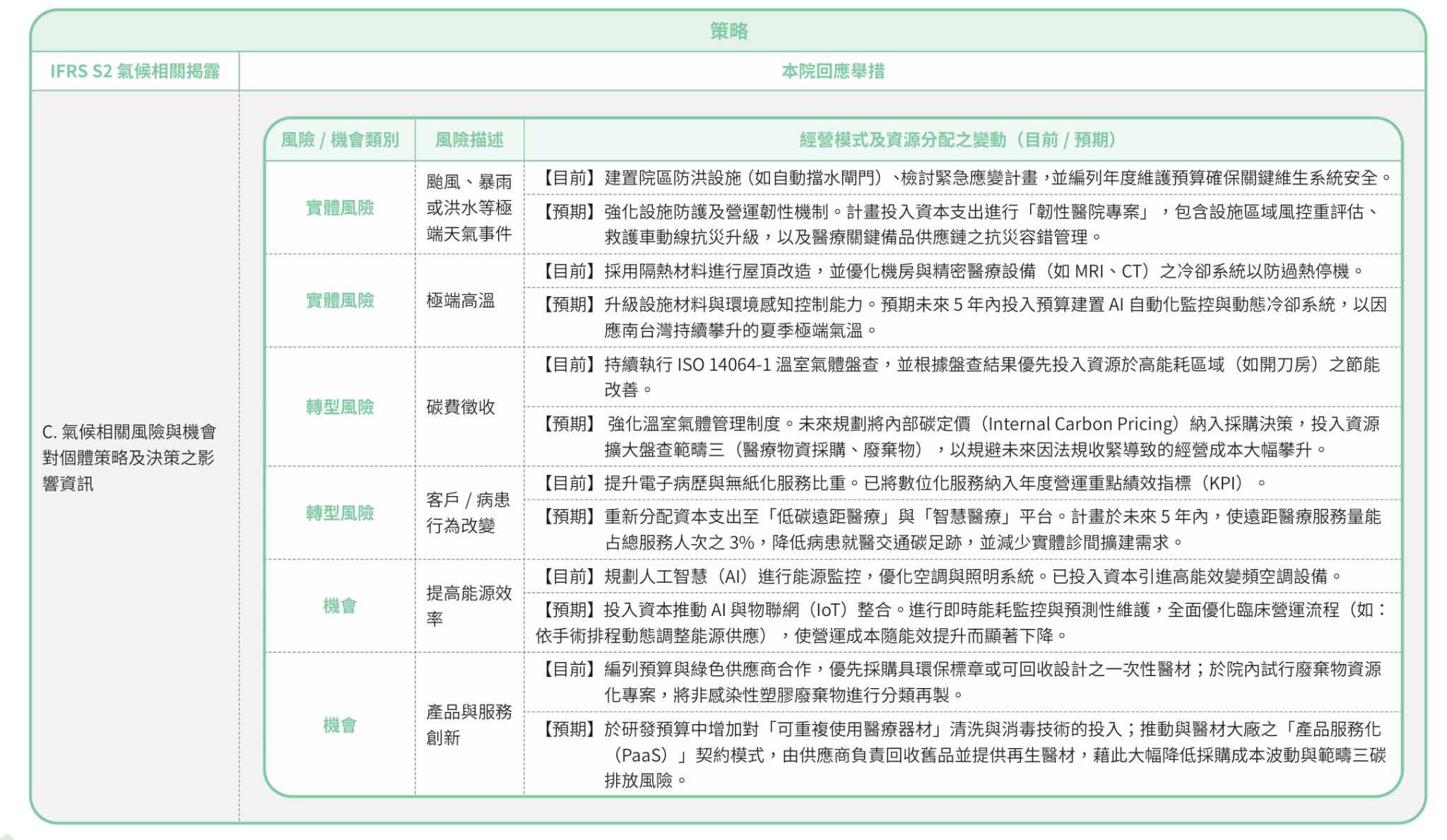Select the 產品與服務創新 description cell
Screen dimensions: 1447x840
click(x=469, y=725)
